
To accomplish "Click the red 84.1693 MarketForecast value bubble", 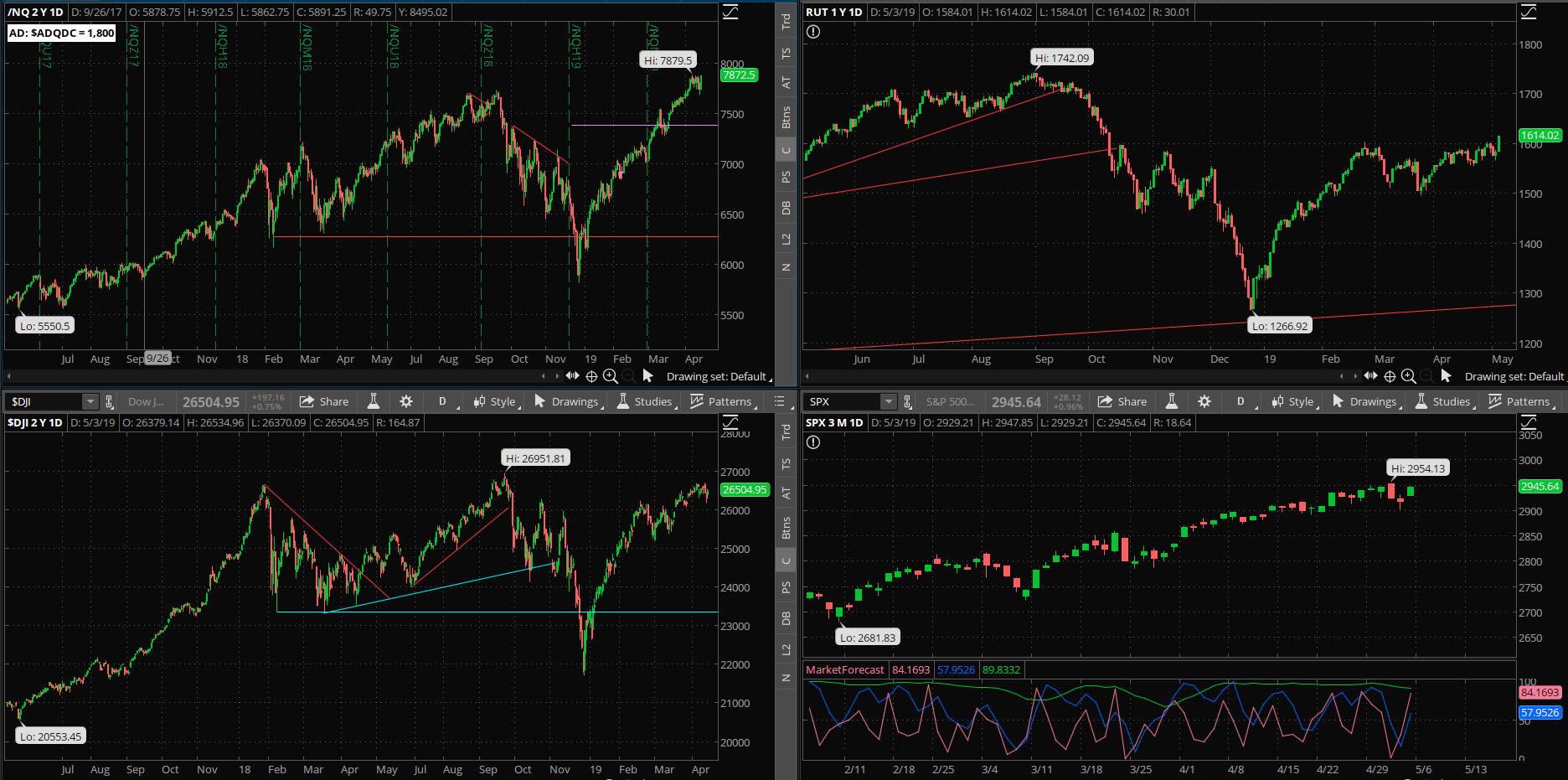I will click(1540, 692).
